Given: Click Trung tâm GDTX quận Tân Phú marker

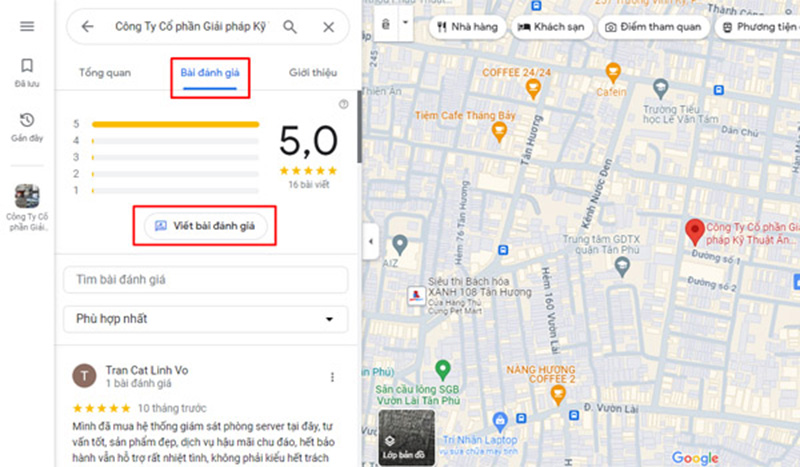Looking at the screenshot, I should (x=621, y=267).
